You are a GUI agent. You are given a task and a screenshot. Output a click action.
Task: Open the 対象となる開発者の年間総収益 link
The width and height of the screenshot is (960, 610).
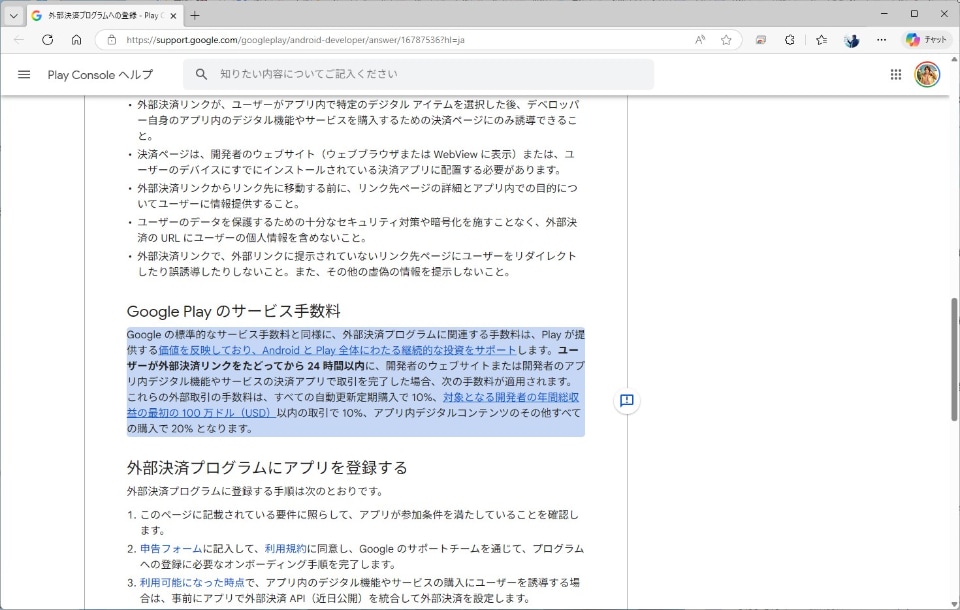click(353, 405)
